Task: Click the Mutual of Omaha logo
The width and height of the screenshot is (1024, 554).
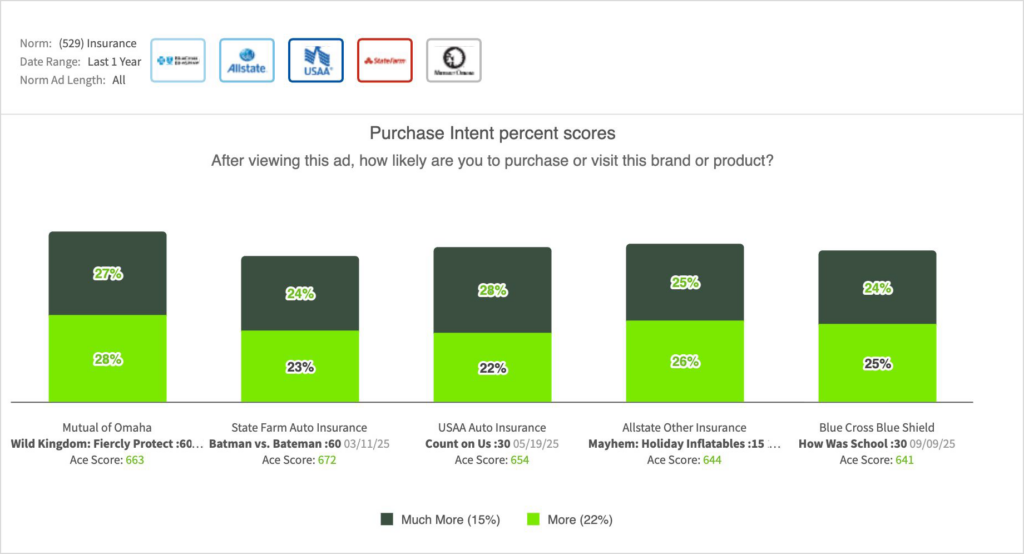Action: (x=453, y=60)
